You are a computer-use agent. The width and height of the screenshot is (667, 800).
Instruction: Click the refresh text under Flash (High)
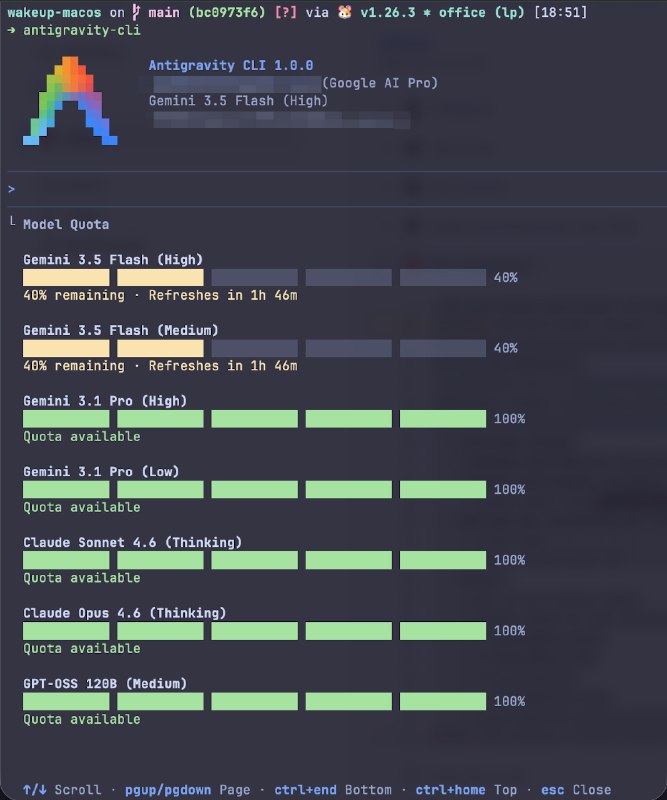pyautogui.click(x=160, y=295)
